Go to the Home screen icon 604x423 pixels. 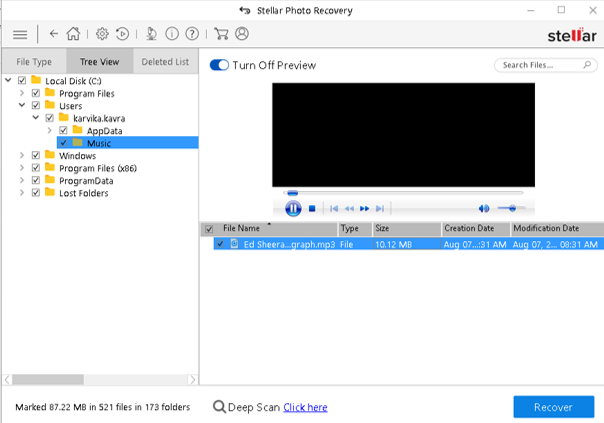click(73, 34)
